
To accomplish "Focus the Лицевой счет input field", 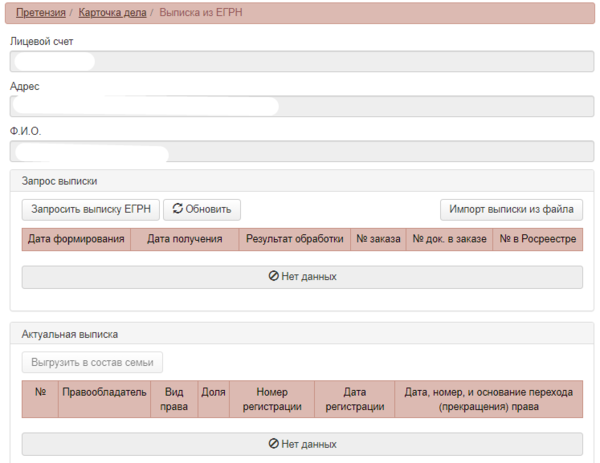I will pos(300,61).
